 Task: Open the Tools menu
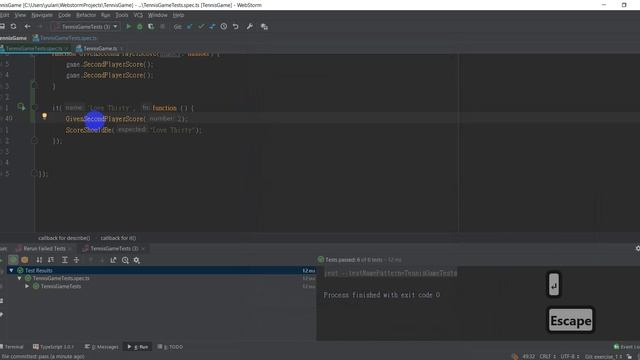click(x=122, y=15)
